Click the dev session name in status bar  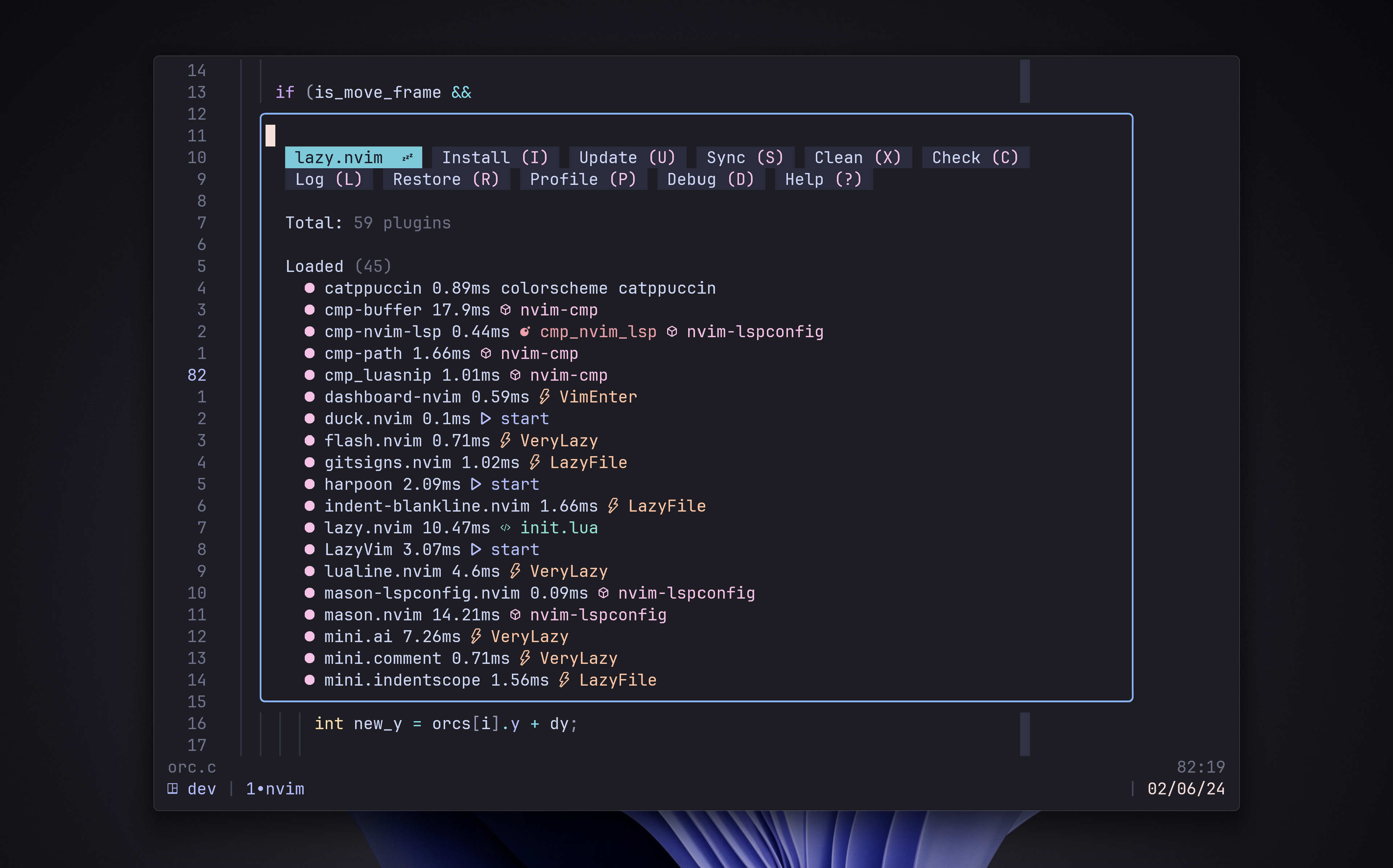202,789
